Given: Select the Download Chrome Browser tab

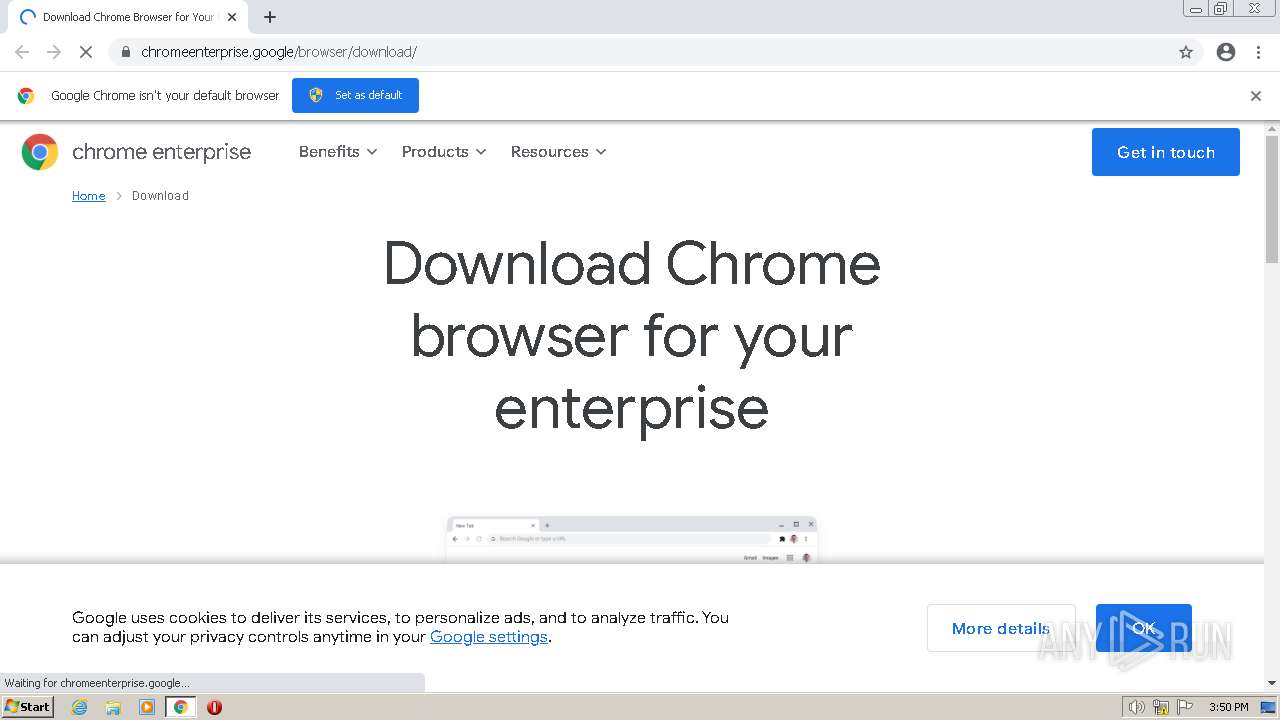Looking at the screenshot, I should pos(127,17).
